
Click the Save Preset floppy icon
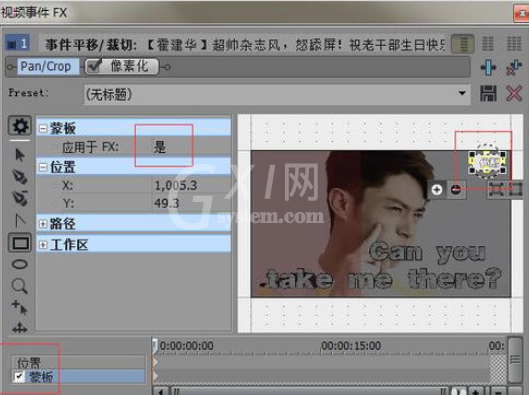[488, 93]
